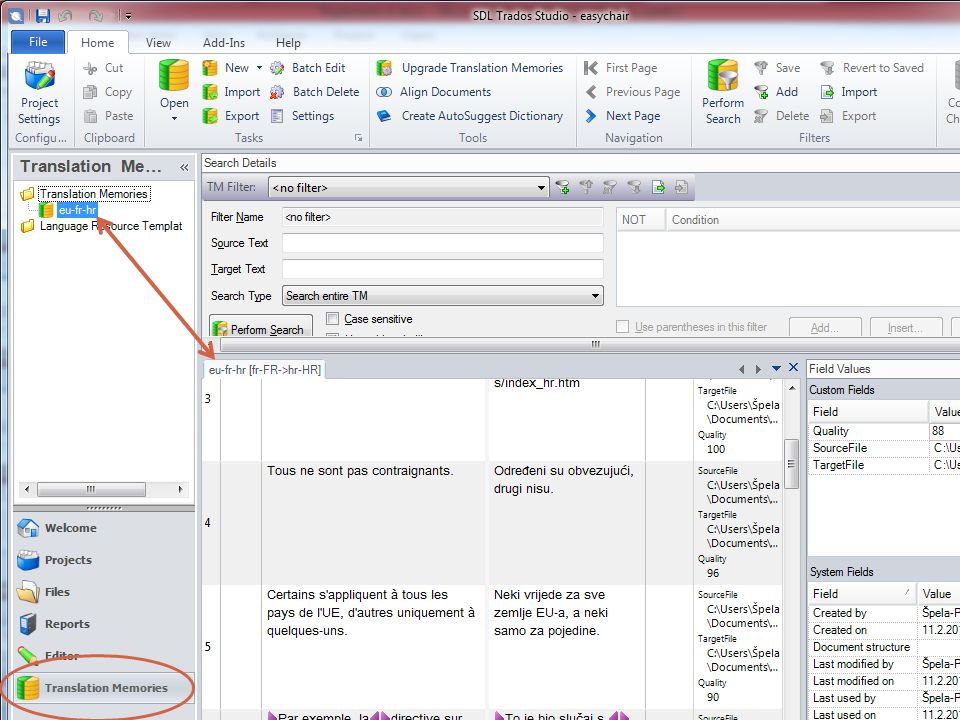This screenshot has height=720, width=960.
Task: Enable the Case sensitive checkbox
Action: point(332,318)
